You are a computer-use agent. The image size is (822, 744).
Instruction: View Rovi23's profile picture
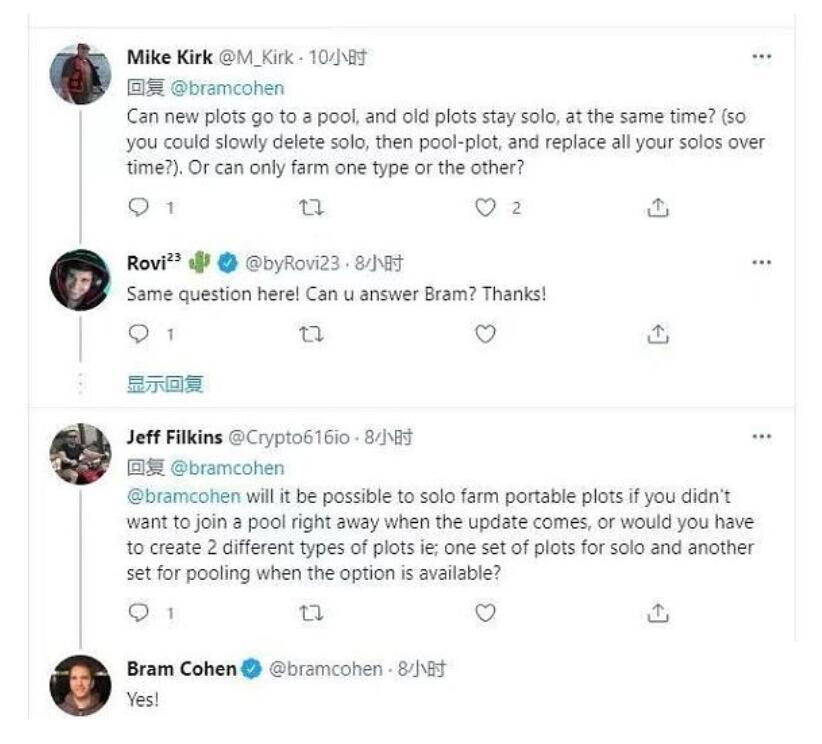click(80, 280)
